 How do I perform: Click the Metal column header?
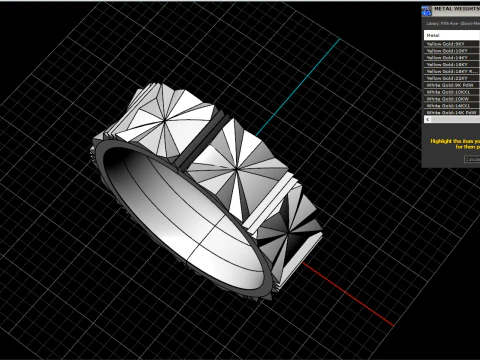coord(452,35)
